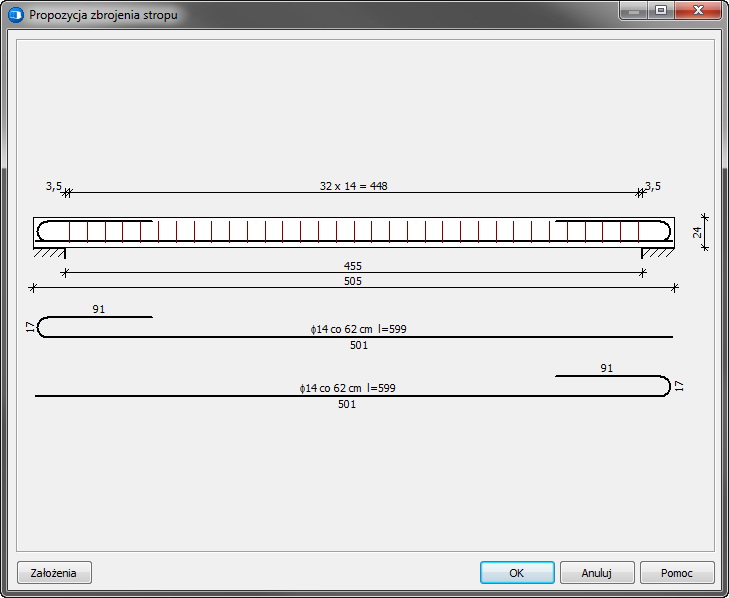
Task: Open the Założenia assumptions settings
Action: coord(54,573)
